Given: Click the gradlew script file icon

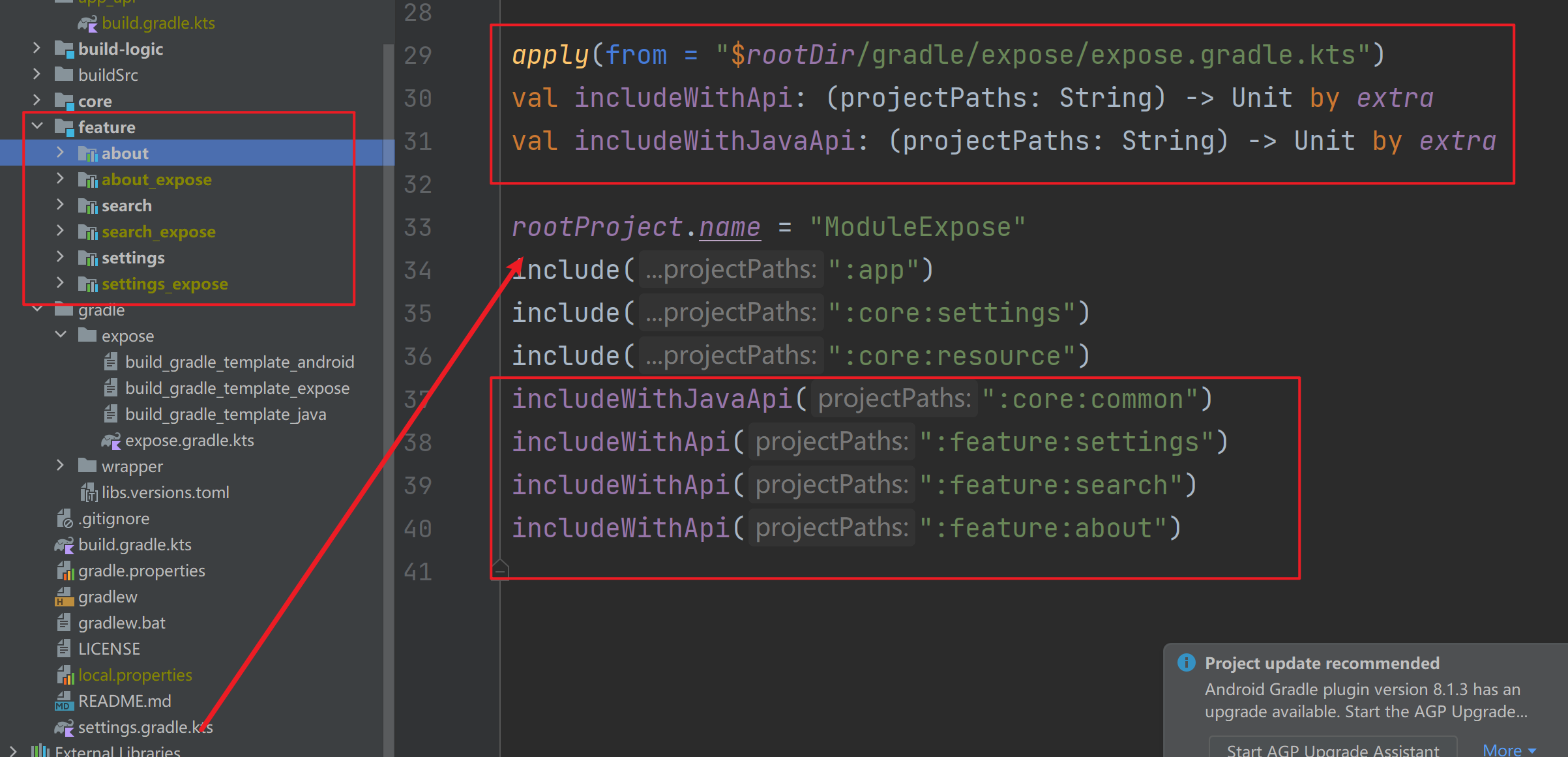Looking at the screenshot, I should pos(64,597).
